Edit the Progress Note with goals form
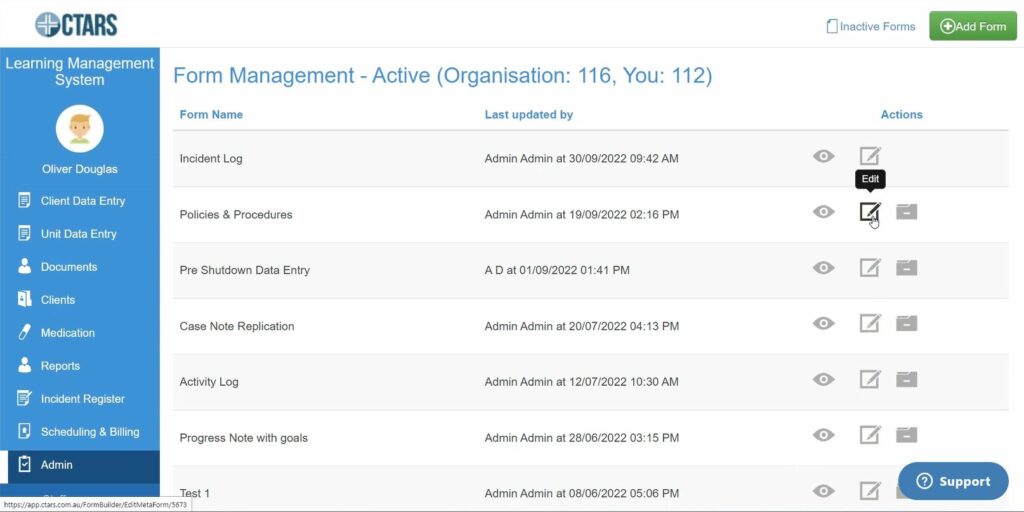1024x512 pixels. [870, 434]
